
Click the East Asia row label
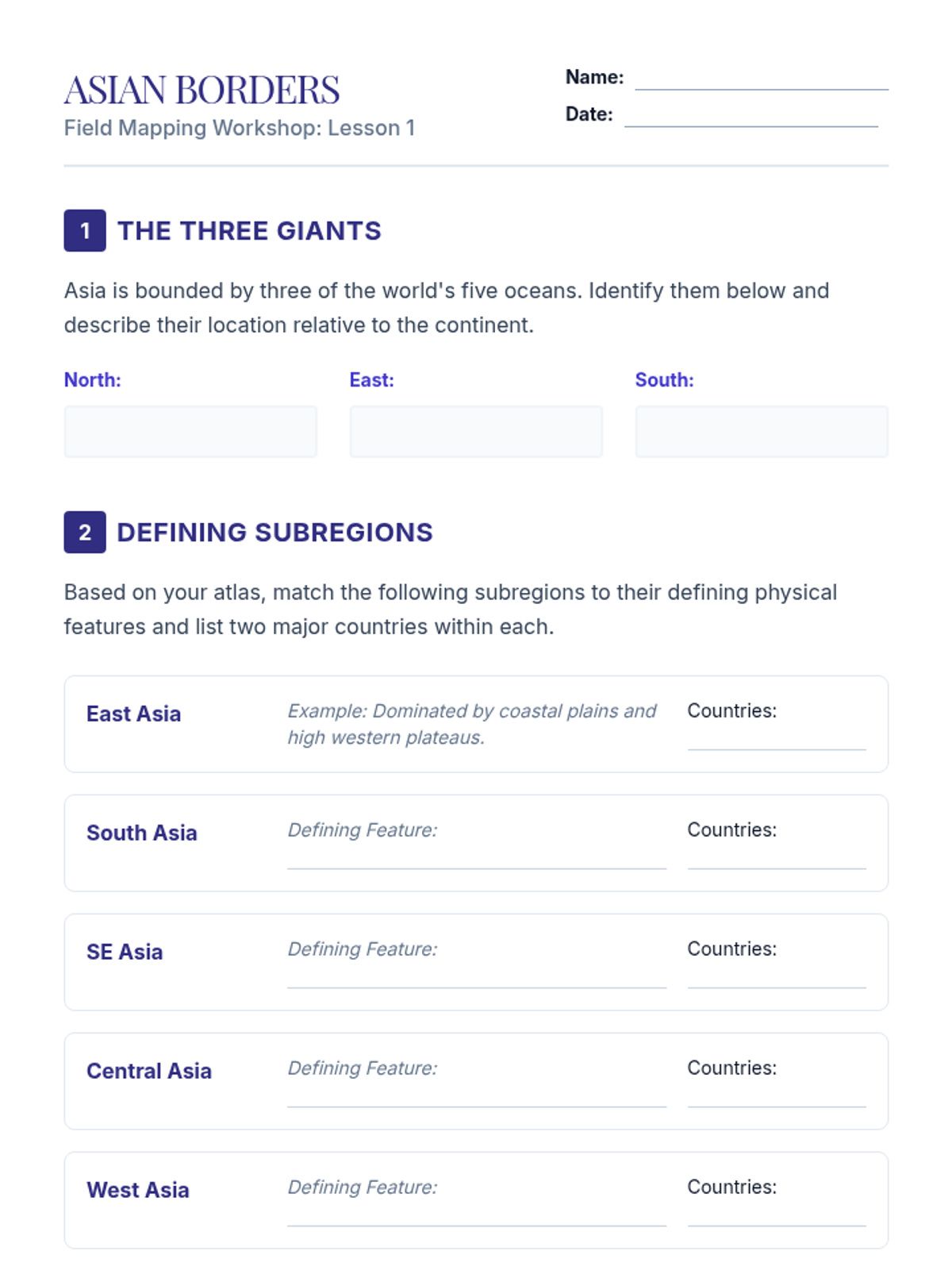click(x=133, y=714)
